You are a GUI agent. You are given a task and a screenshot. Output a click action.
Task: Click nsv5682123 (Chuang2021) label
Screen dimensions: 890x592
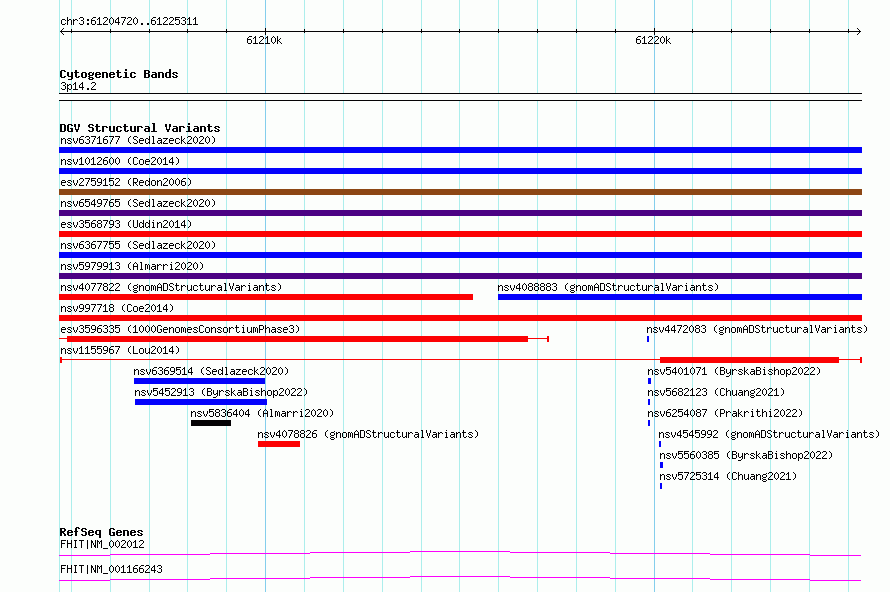(716, 392)
